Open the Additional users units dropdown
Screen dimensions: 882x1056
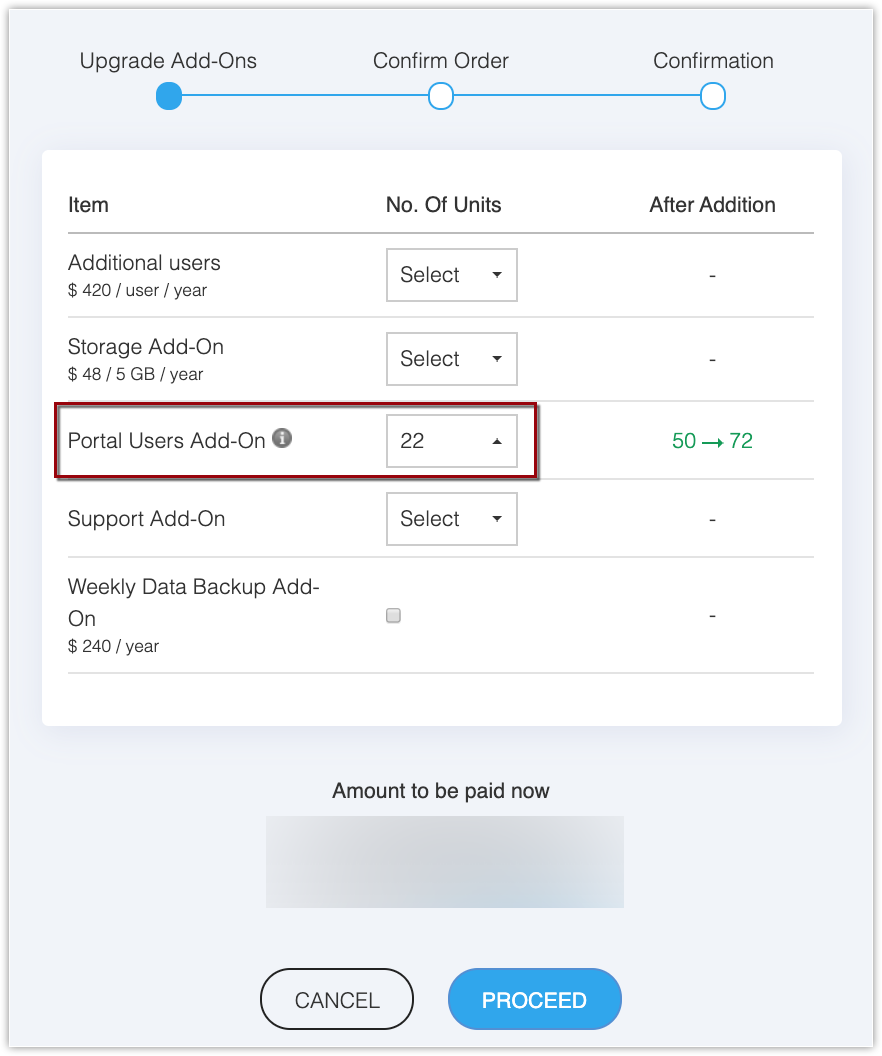pyautogui.click(x=452, y=275)
